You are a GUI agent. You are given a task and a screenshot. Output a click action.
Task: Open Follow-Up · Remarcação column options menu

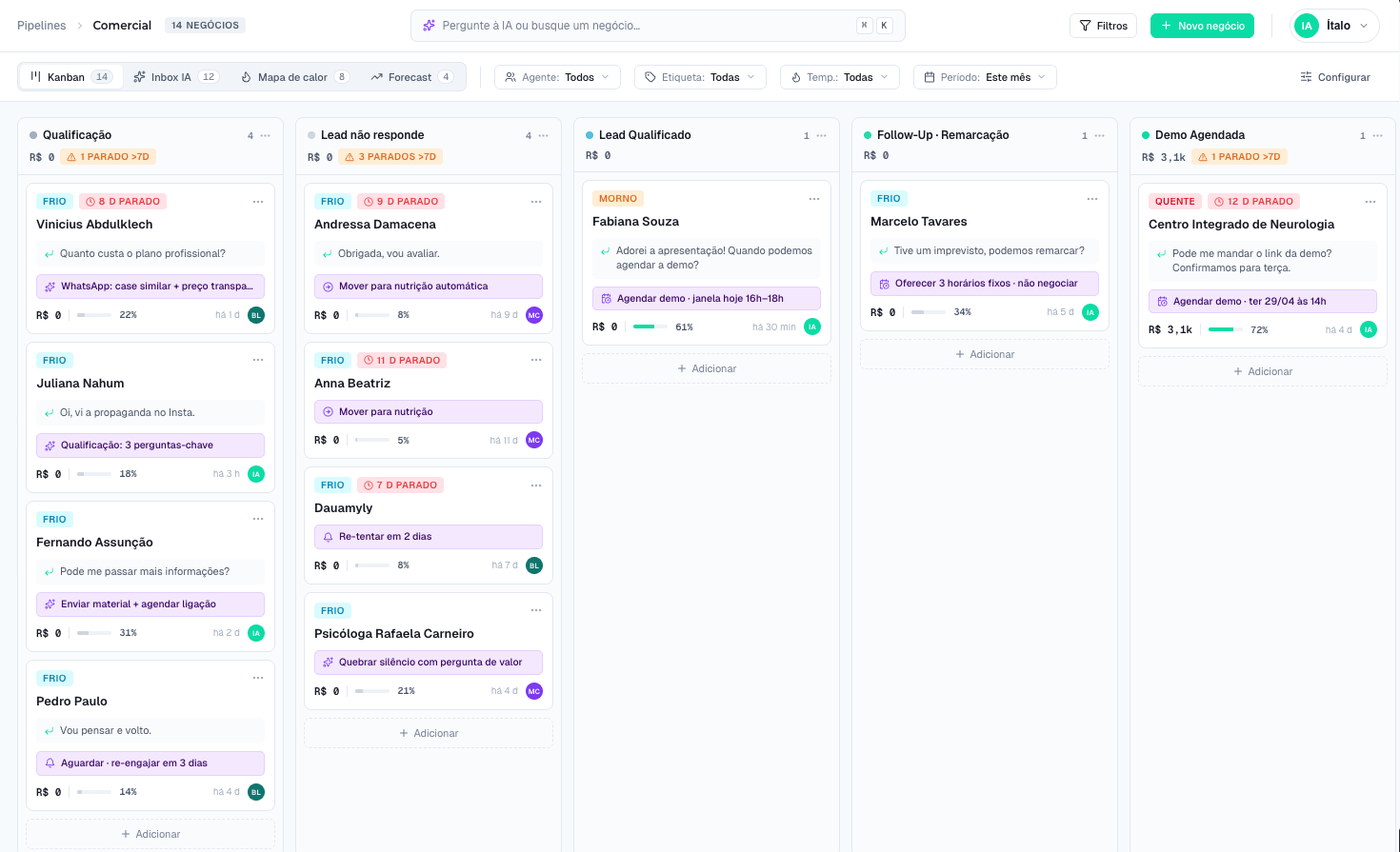[1099, 135]
